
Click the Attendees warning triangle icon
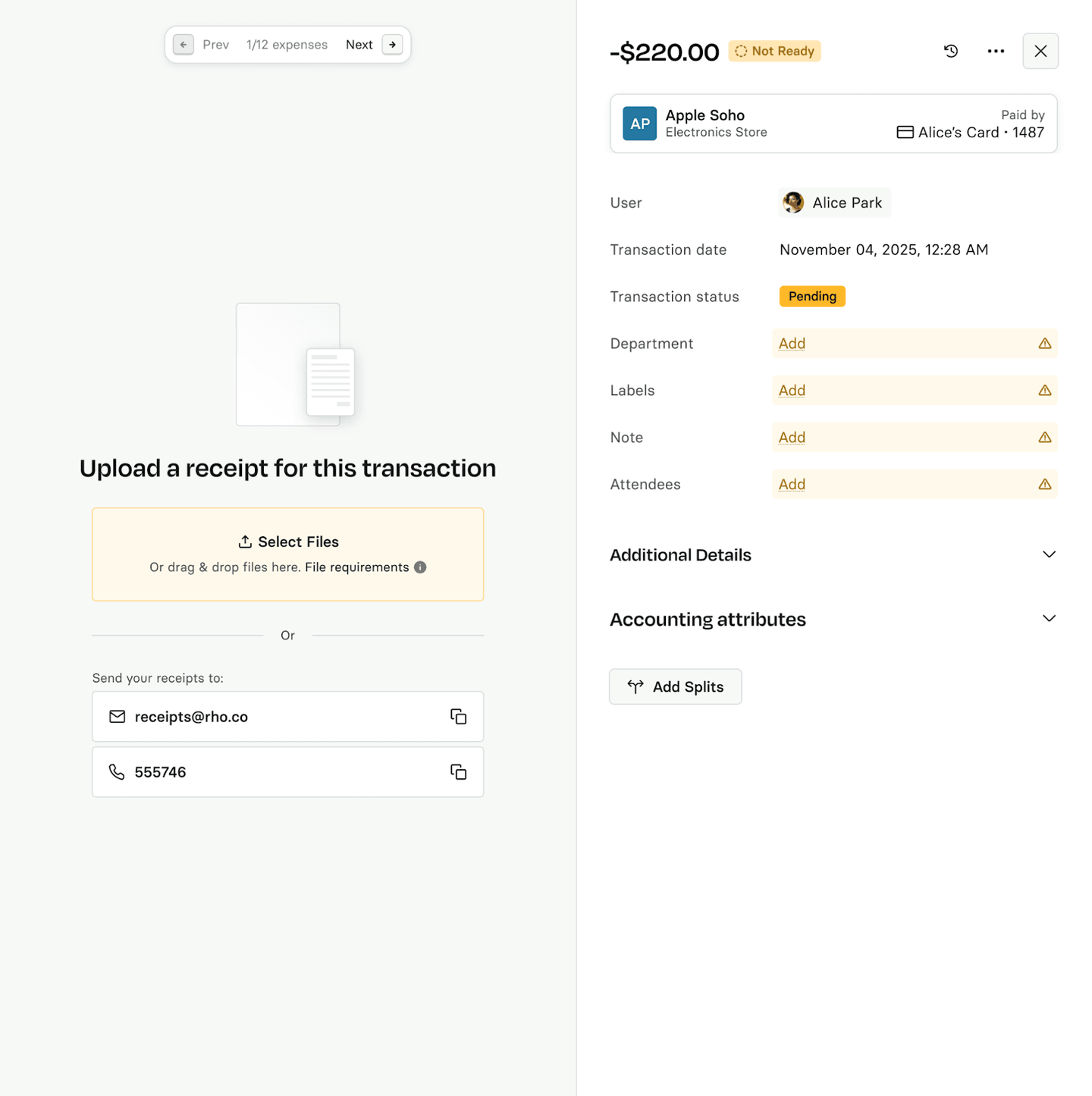click(x=1045, y=485)
